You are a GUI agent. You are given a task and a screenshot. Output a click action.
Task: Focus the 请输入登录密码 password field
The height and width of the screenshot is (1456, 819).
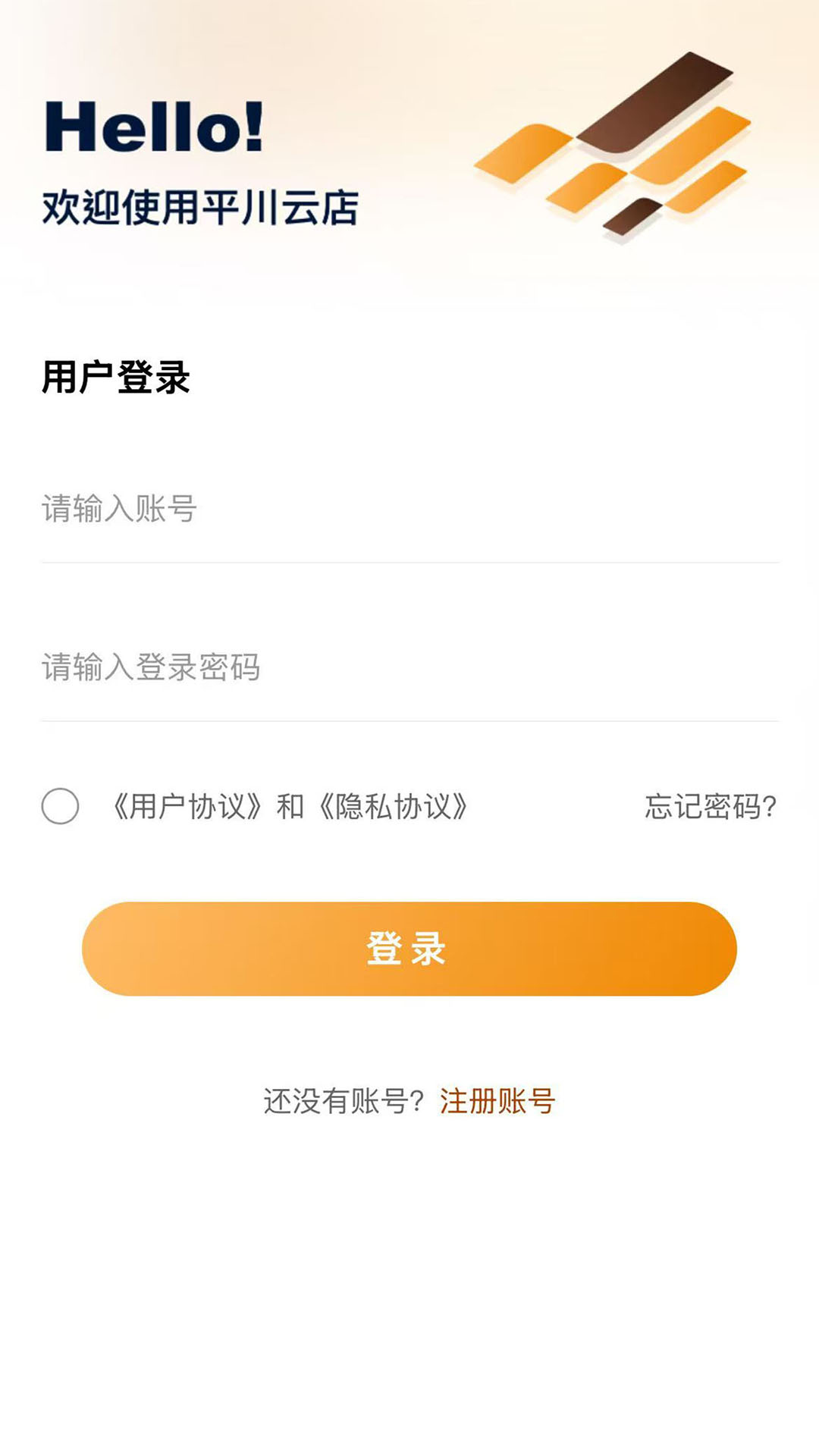point(409,667)
